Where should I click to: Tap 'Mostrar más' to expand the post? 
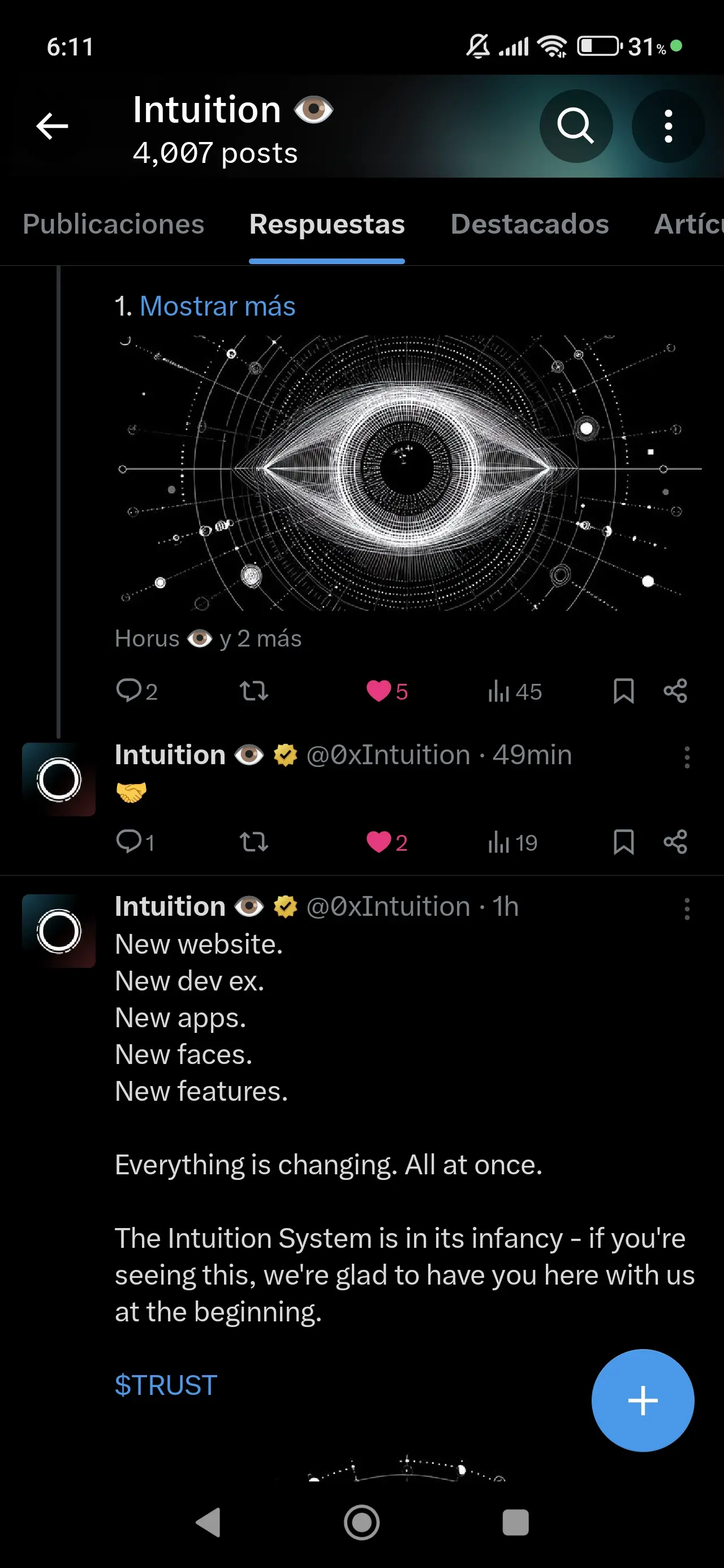click(217, 306)
